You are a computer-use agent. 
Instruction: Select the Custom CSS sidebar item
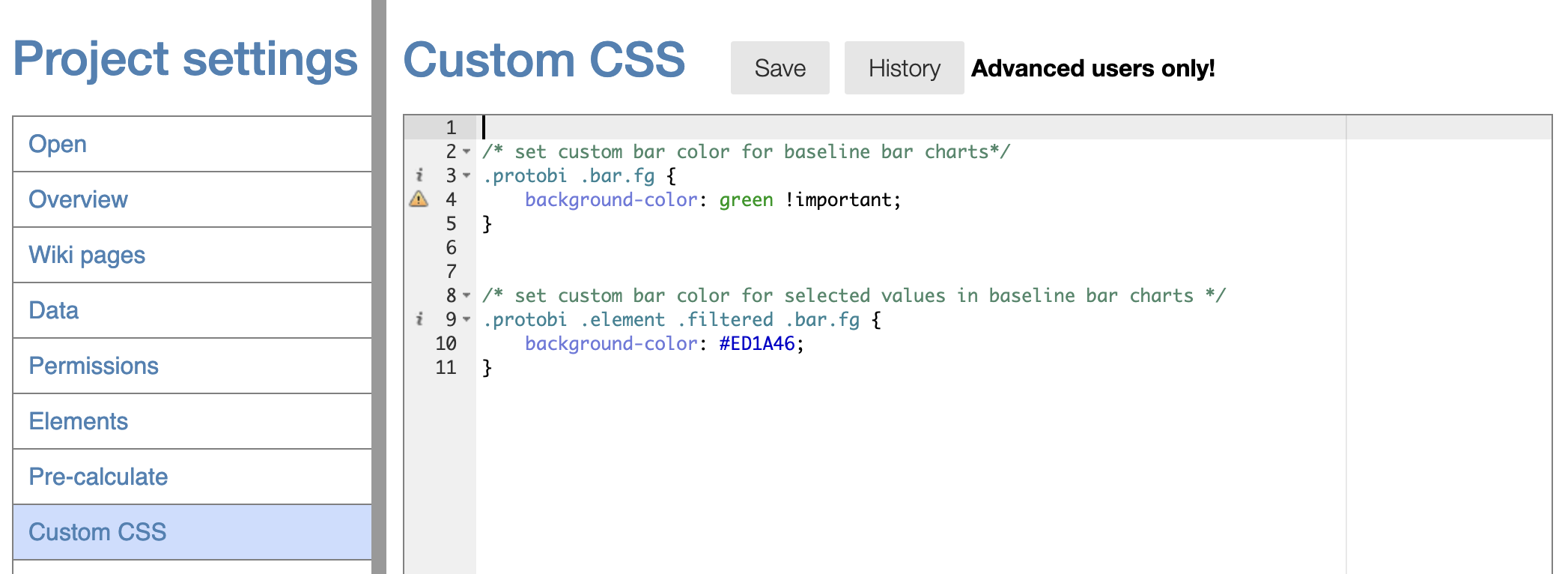tap(97, 532)
